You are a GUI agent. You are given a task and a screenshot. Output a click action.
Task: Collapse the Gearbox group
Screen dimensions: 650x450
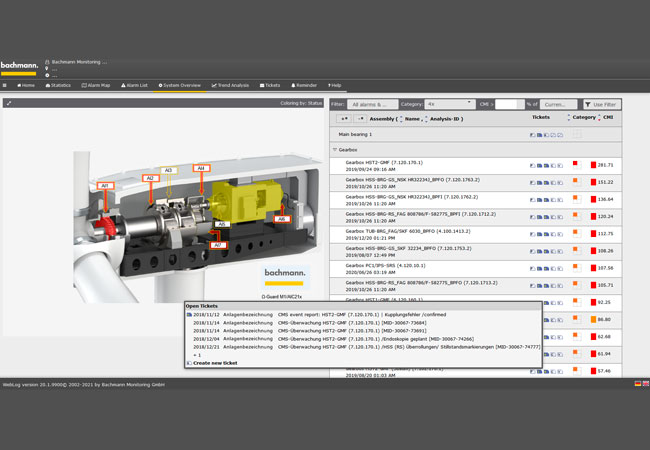tap(335, 150)
